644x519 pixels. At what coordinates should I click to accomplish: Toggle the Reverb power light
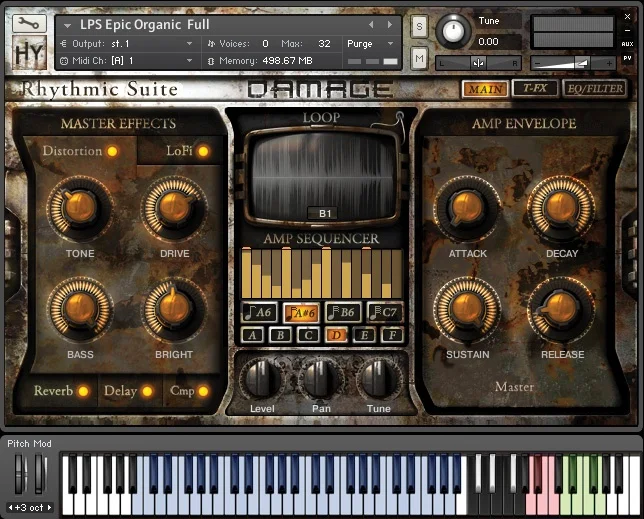tap(83, 391)
